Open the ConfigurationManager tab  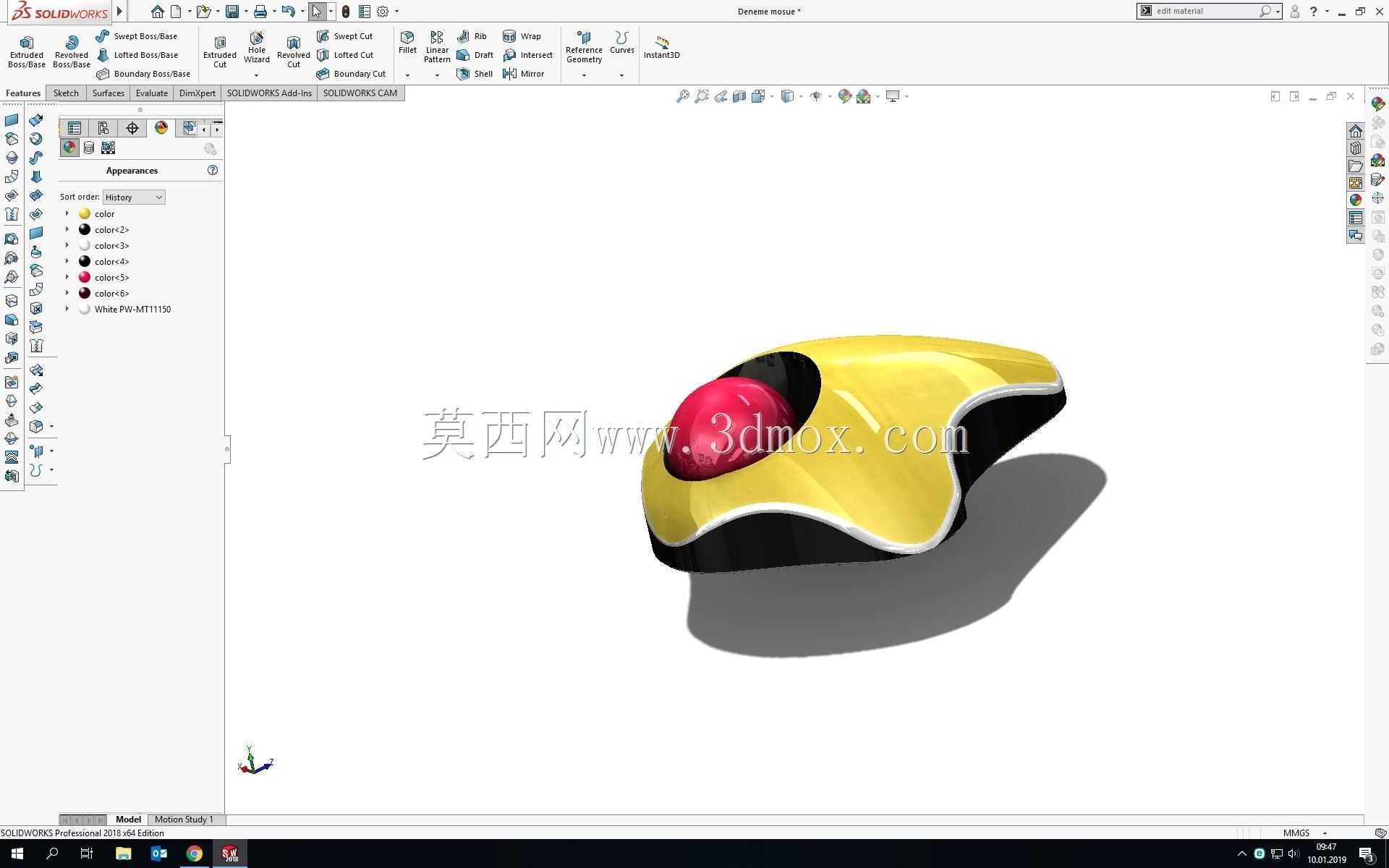click(x=132, y=128)
